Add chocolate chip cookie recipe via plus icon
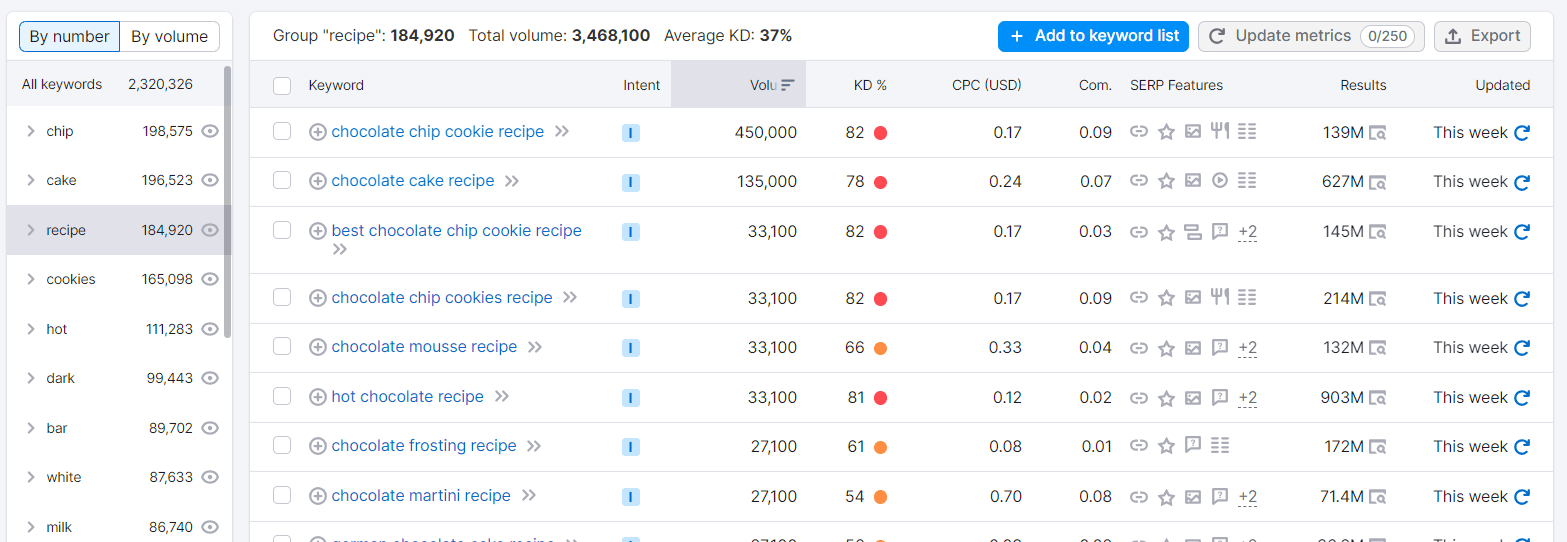The image size is (1567, 542). tap(318, 132)
